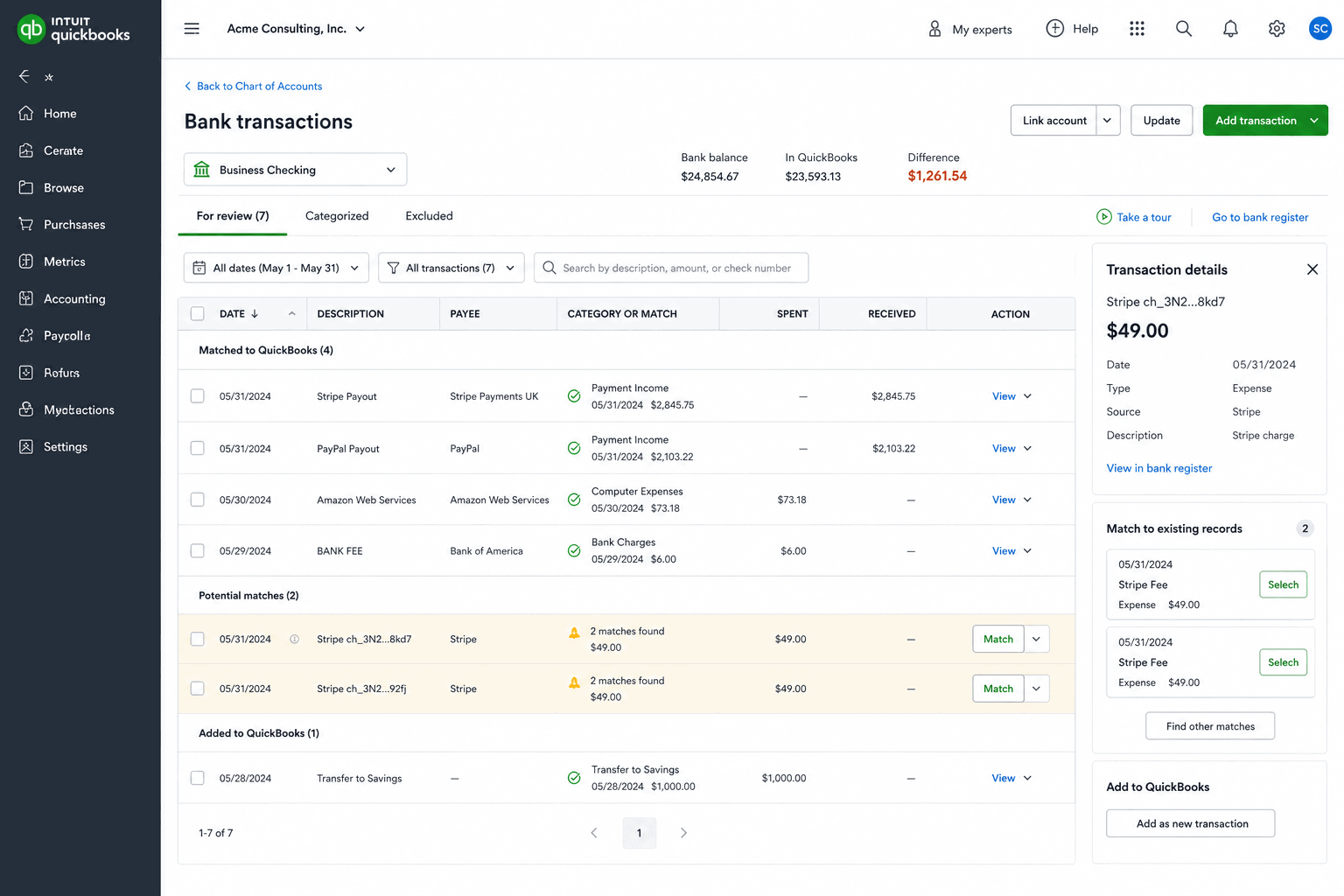
Task: Click warning icon on Stripe ch_3N2...92fj row
Action: tap(574, 682)
